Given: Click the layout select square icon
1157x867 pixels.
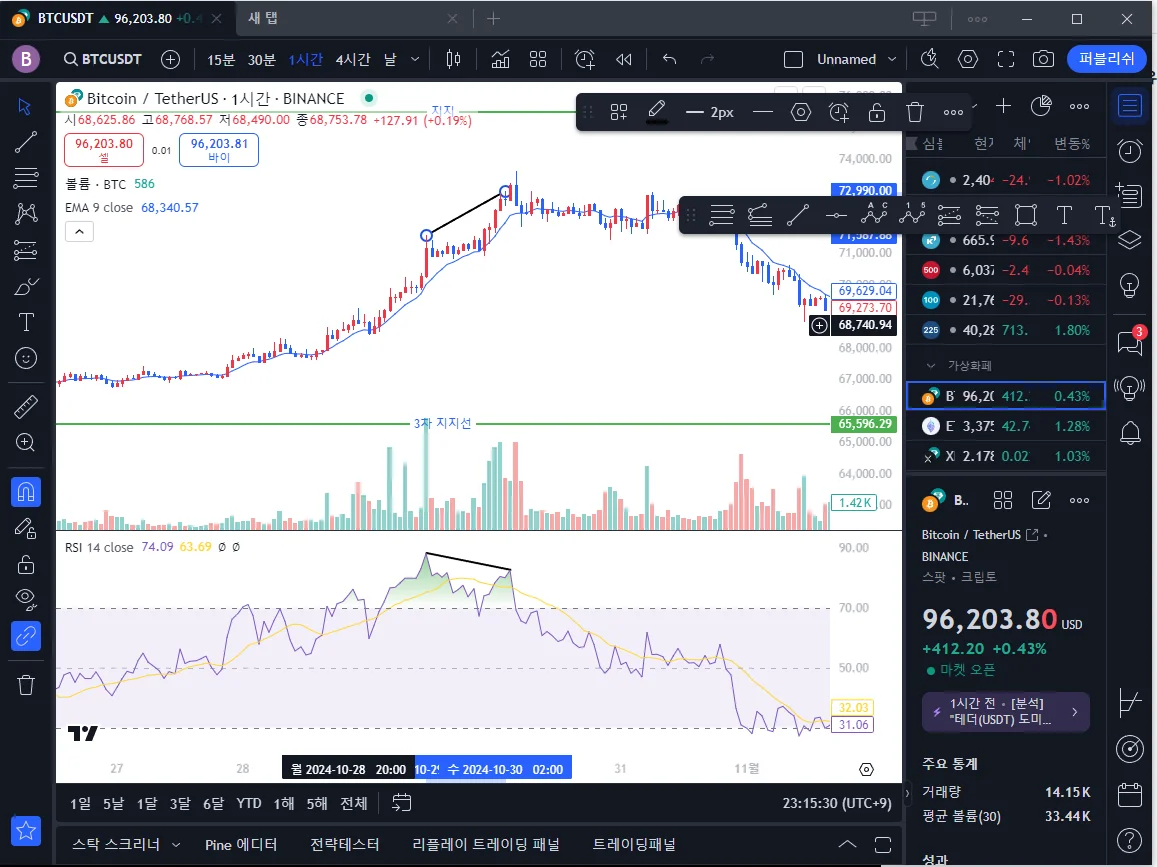Looking at the screenshot, I should [x=793, y=59].
